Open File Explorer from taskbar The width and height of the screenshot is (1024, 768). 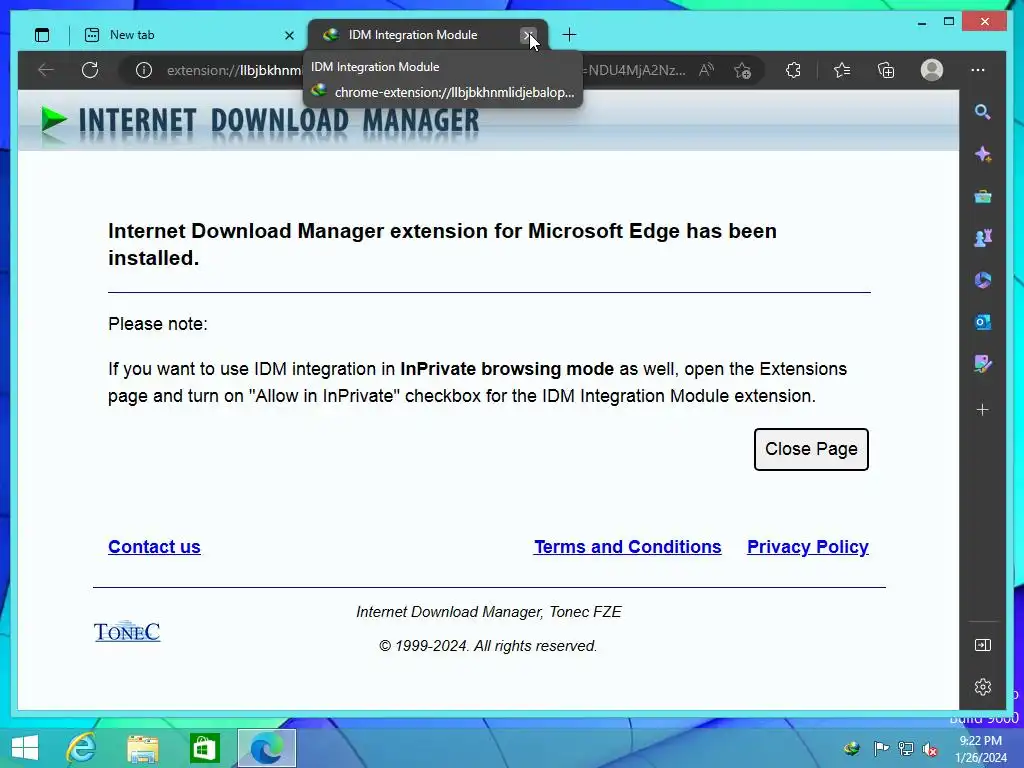click(143, 748)
